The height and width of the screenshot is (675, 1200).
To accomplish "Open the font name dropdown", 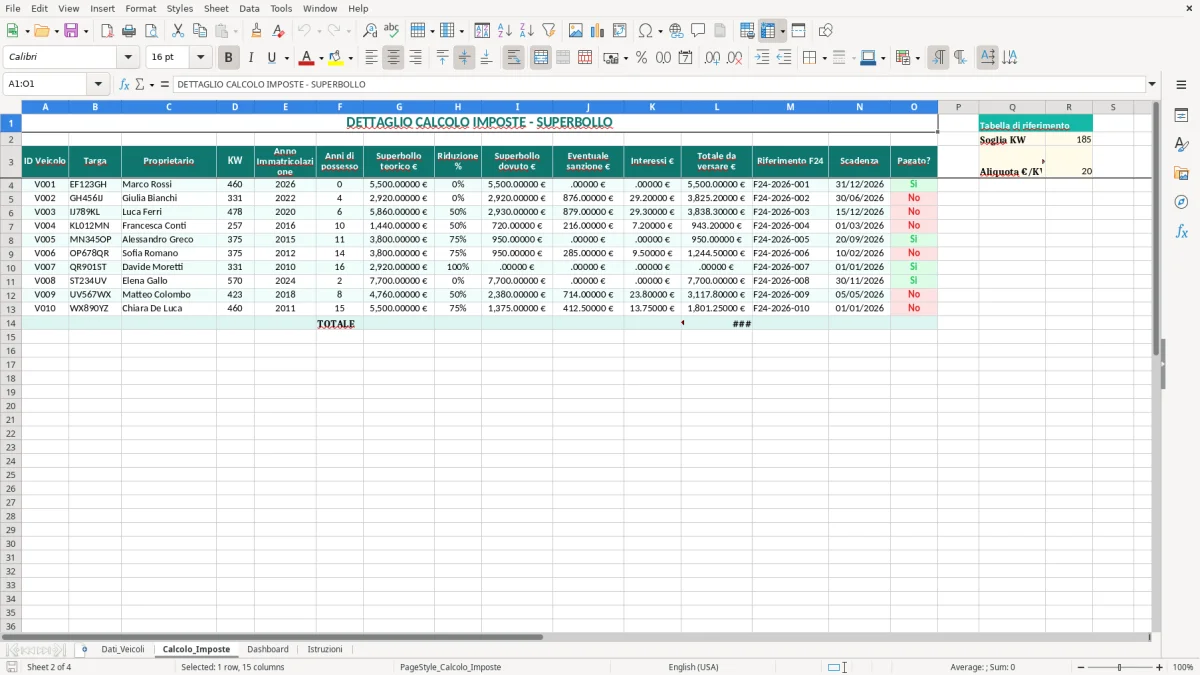I will click(x=127, y=58).
